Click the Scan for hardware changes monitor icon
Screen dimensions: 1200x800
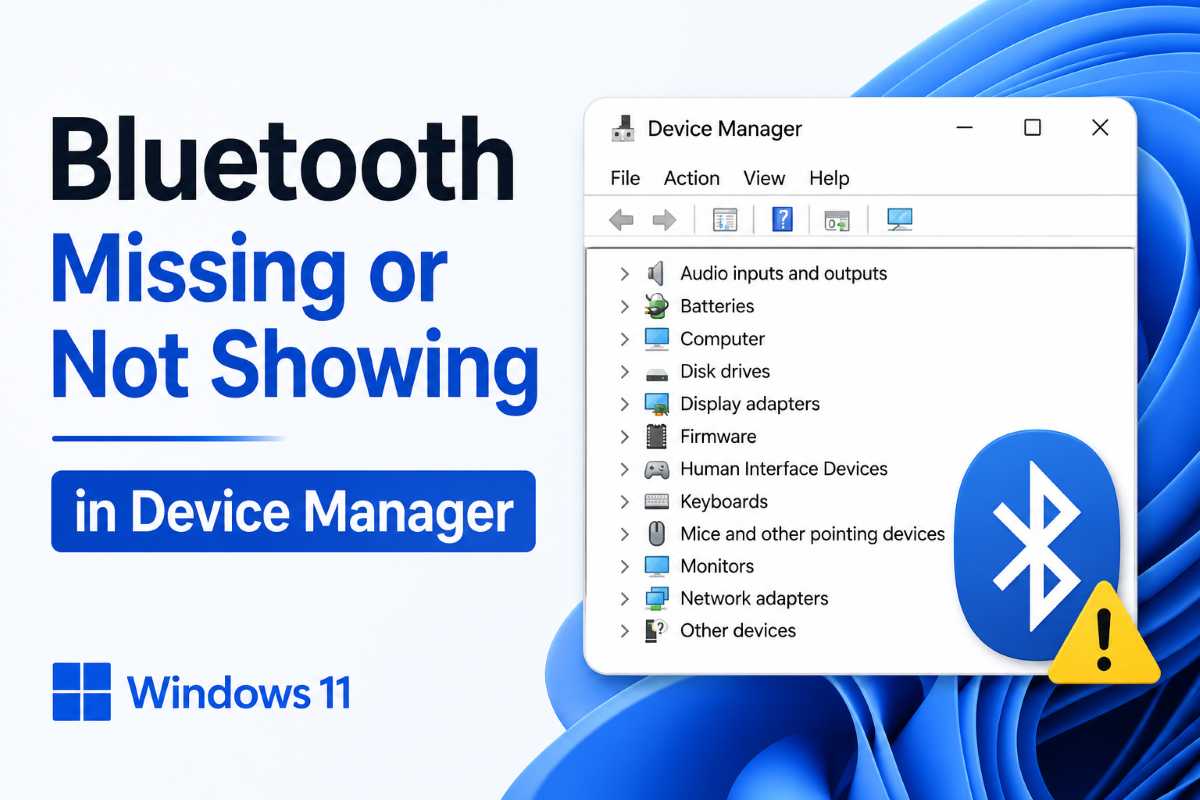pyautogui.click(x=900, y=220)
